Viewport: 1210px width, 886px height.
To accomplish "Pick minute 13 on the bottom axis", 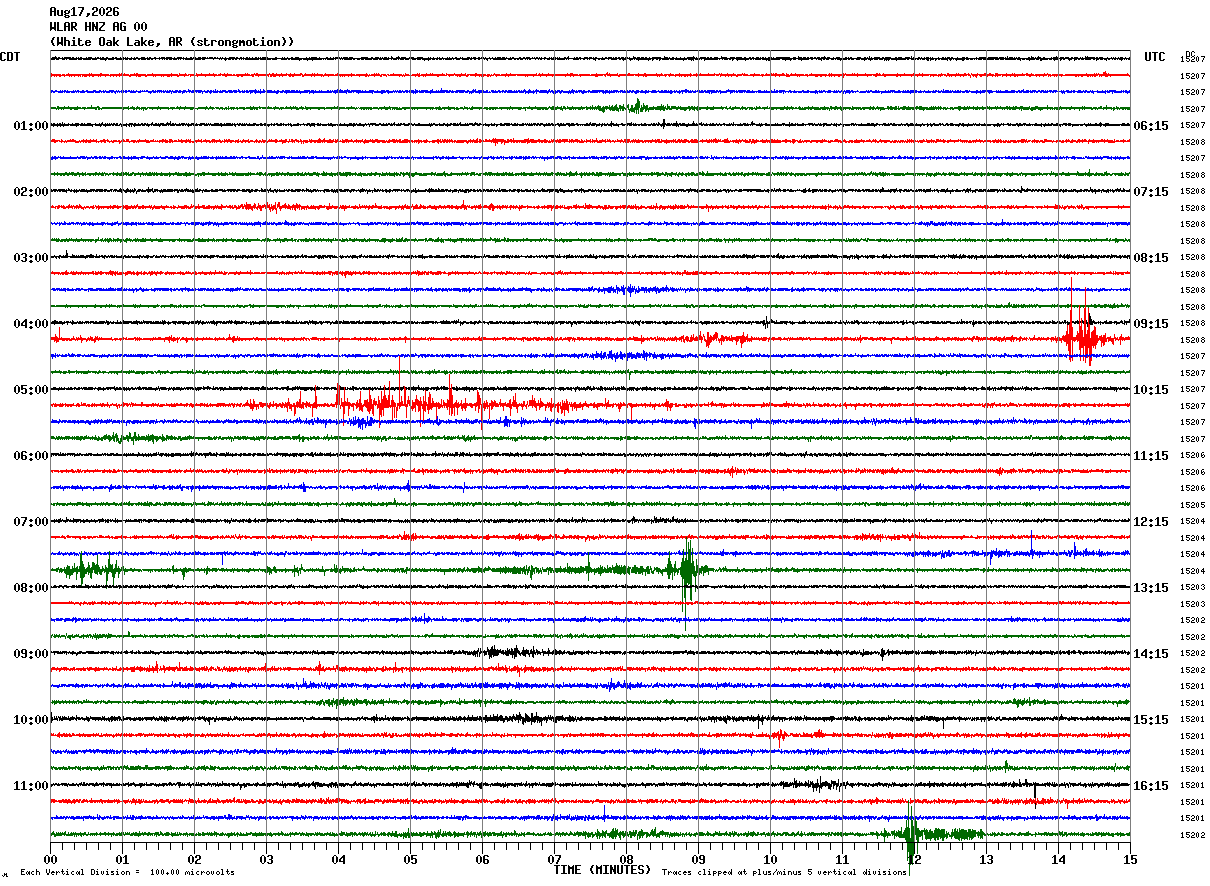I will pos(986,859).
